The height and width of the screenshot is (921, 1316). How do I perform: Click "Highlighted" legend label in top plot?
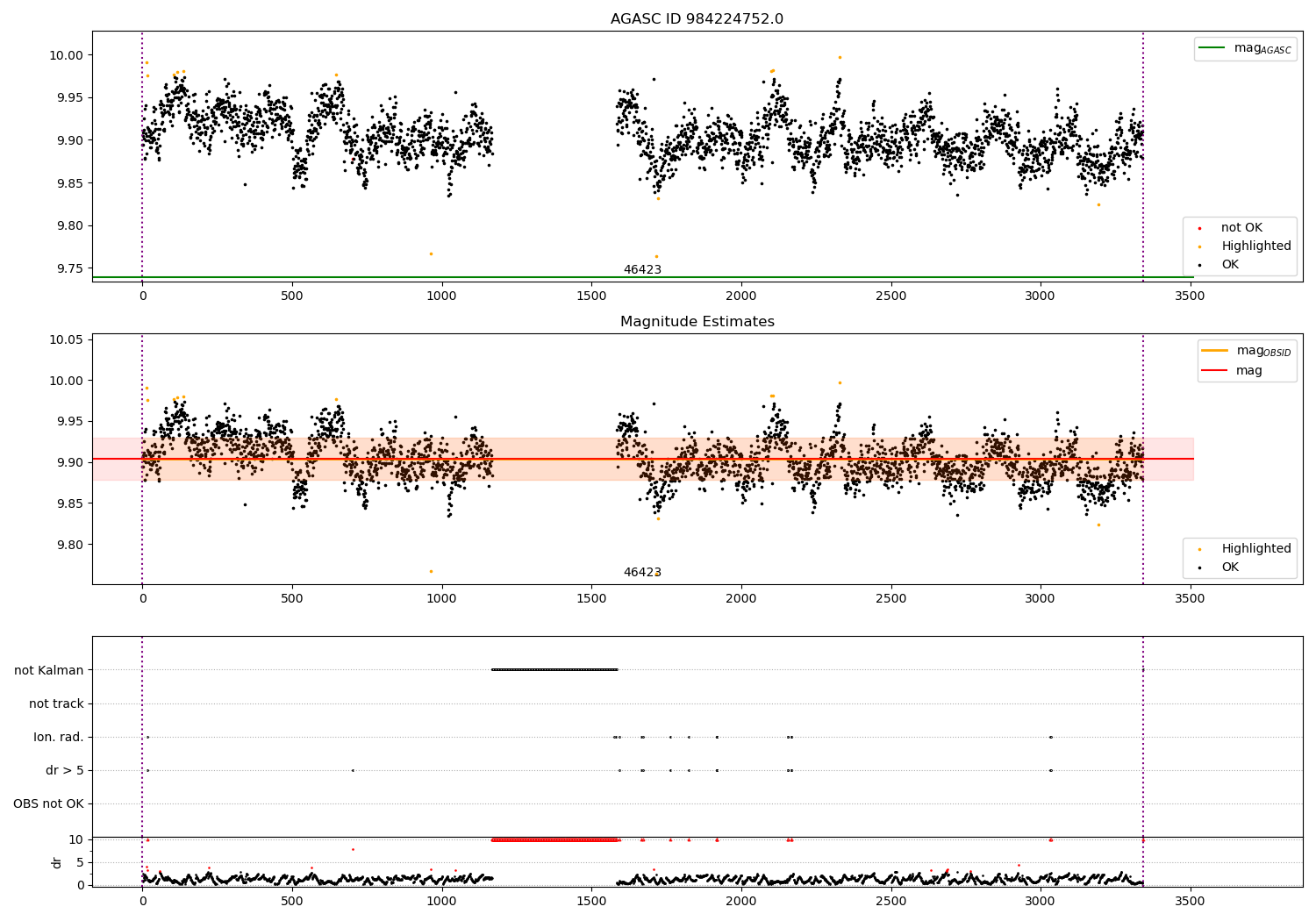click(x=1256, y=246)
